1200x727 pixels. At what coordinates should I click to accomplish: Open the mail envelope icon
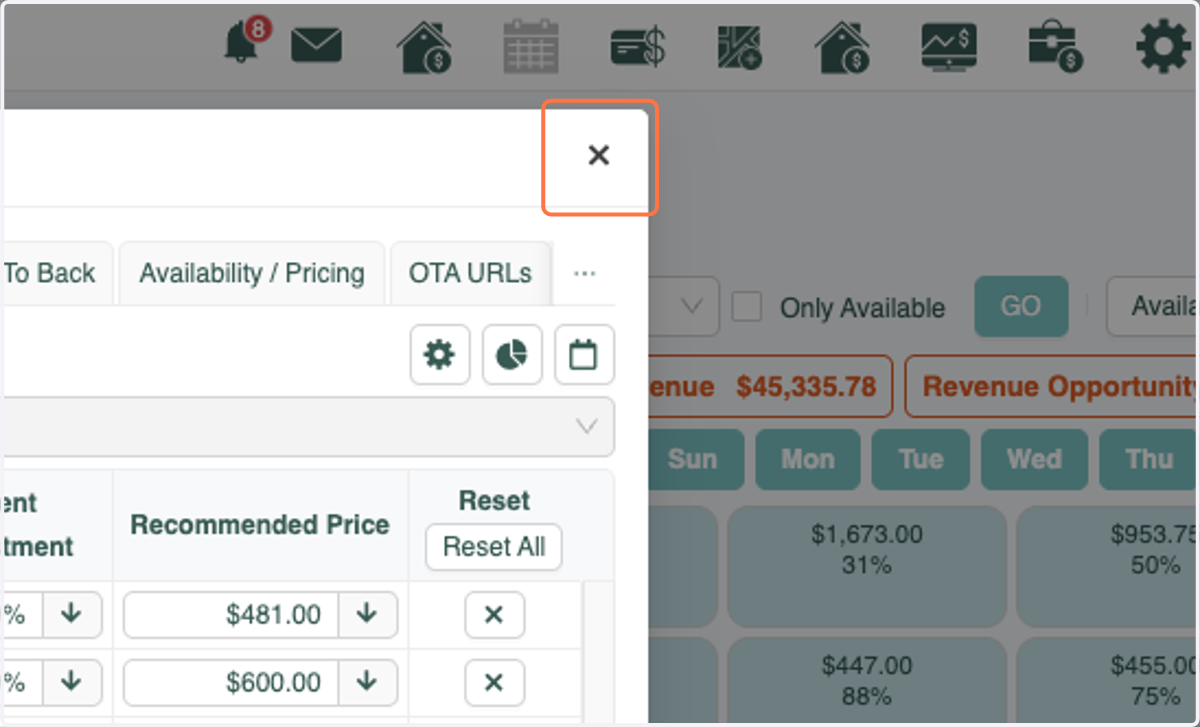pyautogui.click(x=317, y=45)
